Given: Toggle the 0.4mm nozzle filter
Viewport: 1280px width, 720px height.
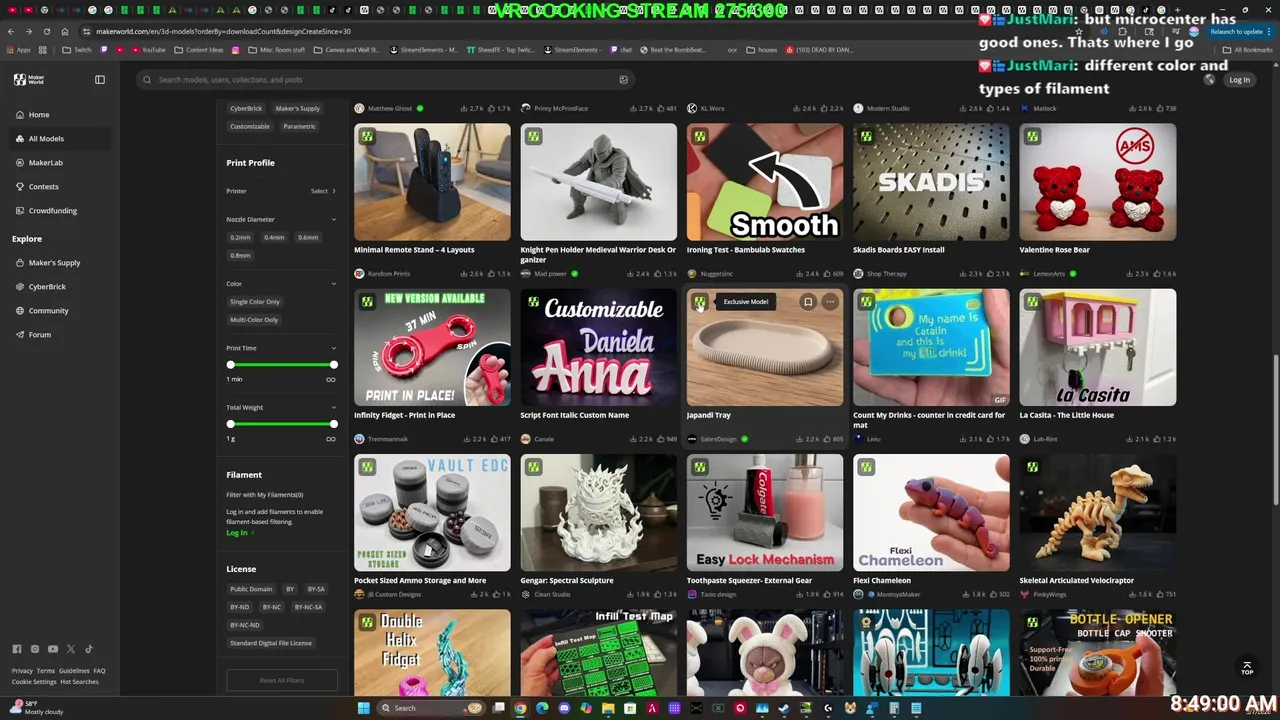Looking at the screenshot, I should (x=274, y=237).
